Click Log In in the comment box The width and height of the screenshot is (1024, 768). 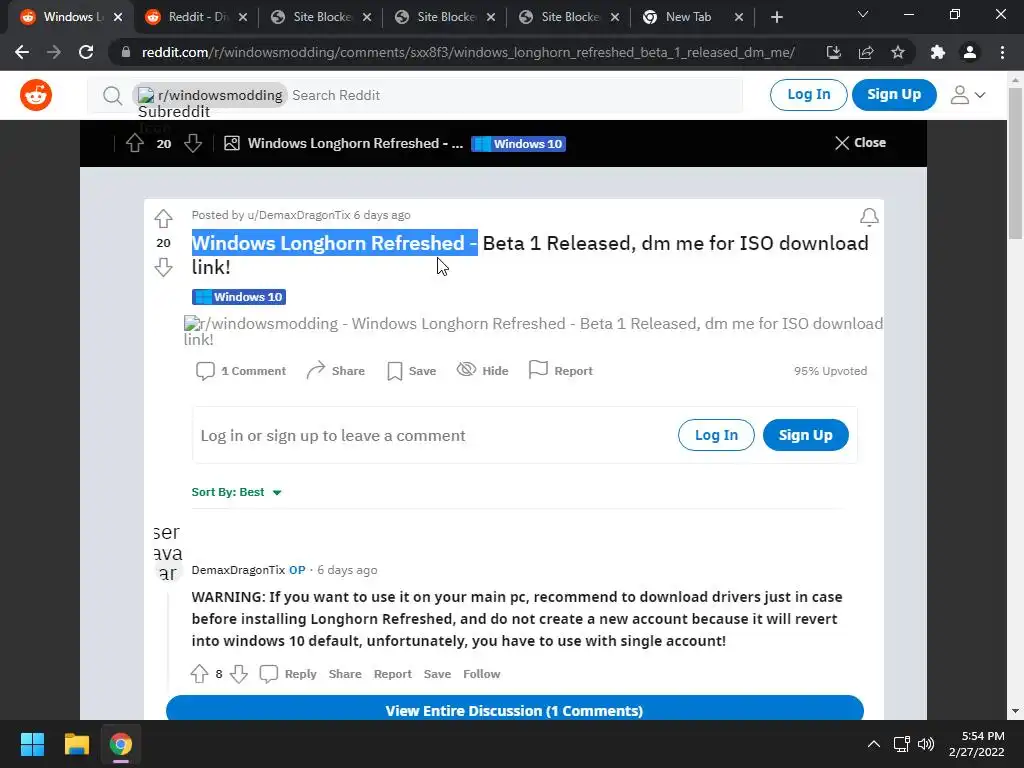(x=716, y=435)
